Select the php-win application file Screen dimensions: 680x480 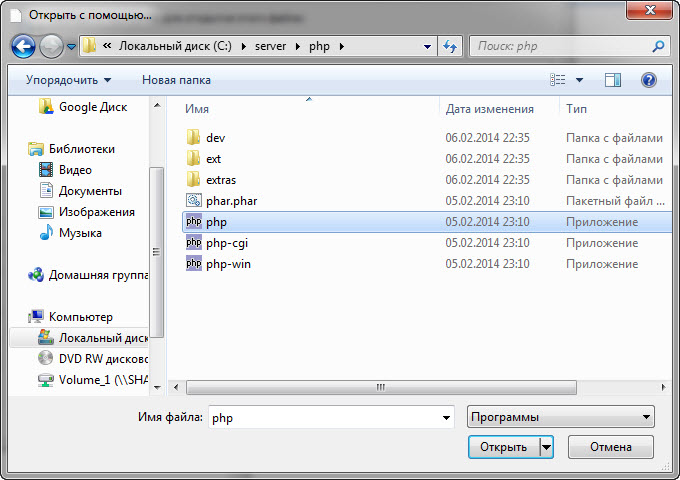(227, 264)
